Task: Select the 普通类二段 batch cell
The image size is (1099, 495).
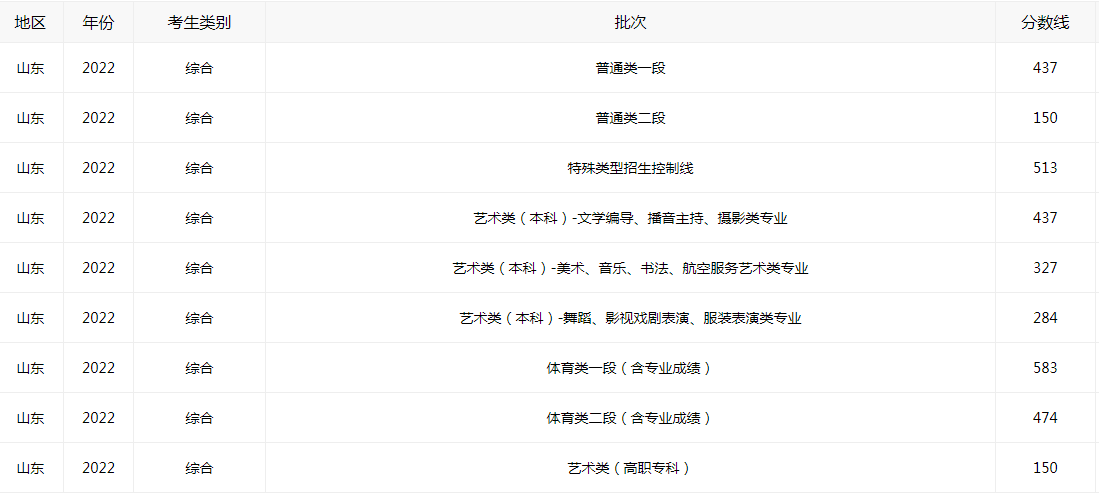Action: tap(630, 118)
